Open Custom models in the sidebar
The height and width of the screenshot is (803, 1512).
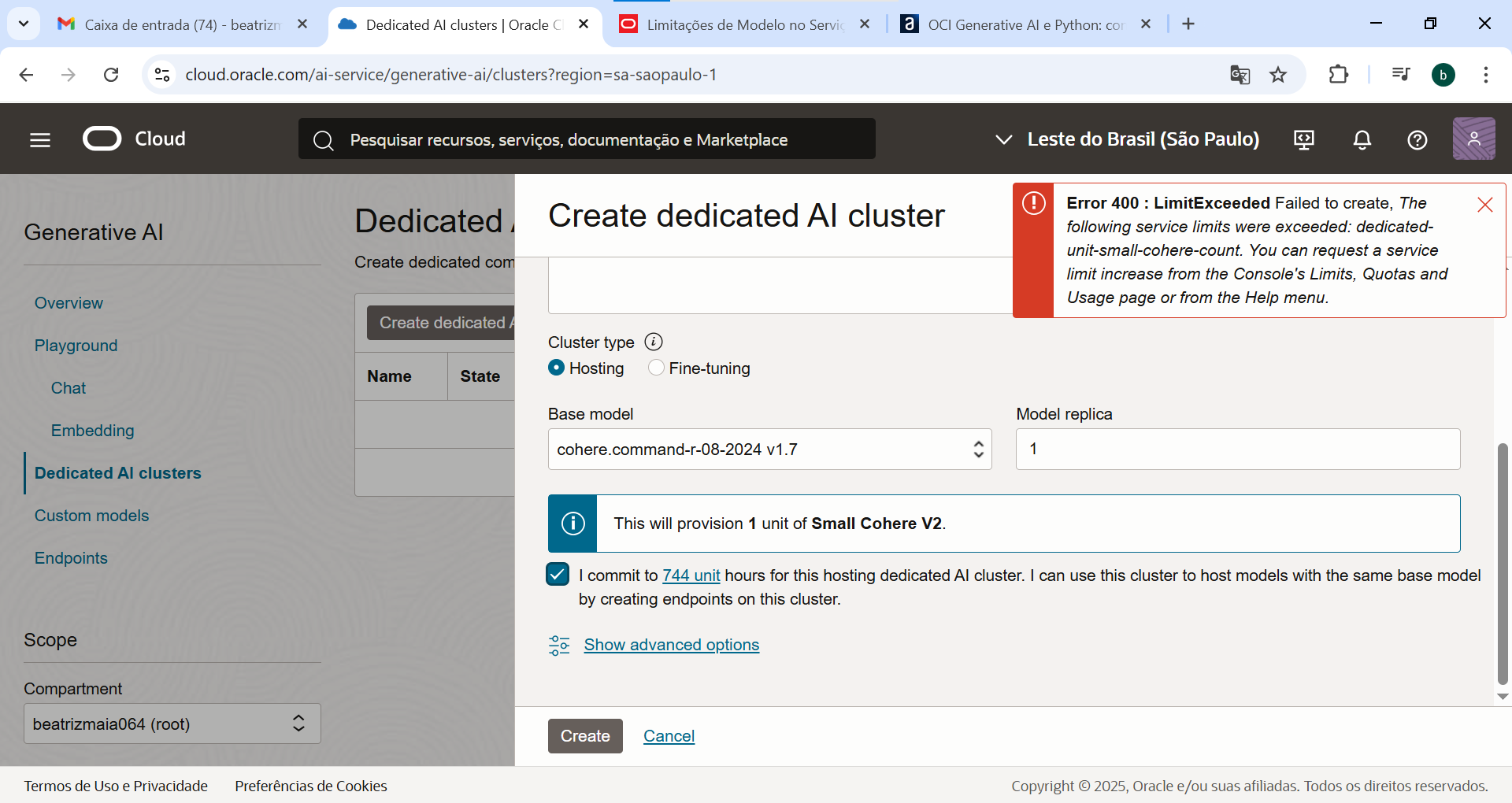pos(91,516)
